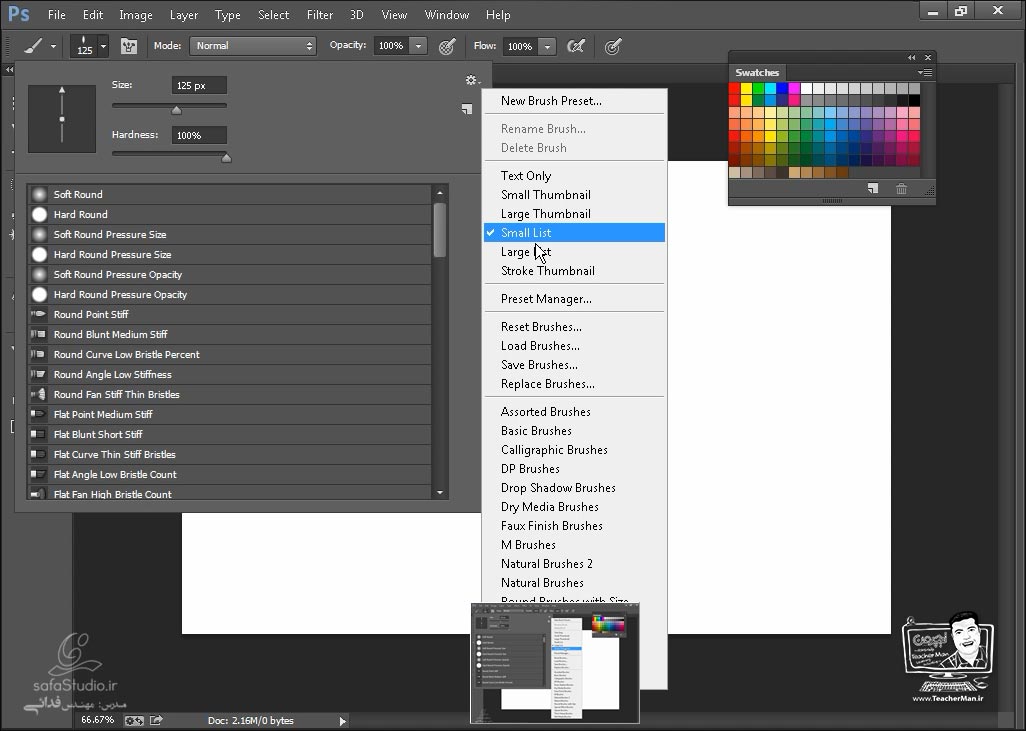Image resolution: width=1026 pixels, height=731 pixels.
Task: Open the Filter menu
Action: pyautogui.click(x=320, y=14)
